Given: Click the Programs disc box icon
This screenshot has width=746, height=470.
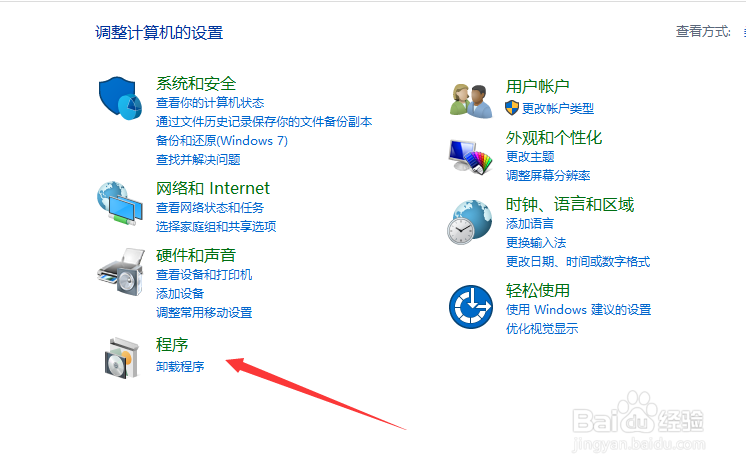Looking at the screenshot, I should pyautogui.click(x=122, y=358).
